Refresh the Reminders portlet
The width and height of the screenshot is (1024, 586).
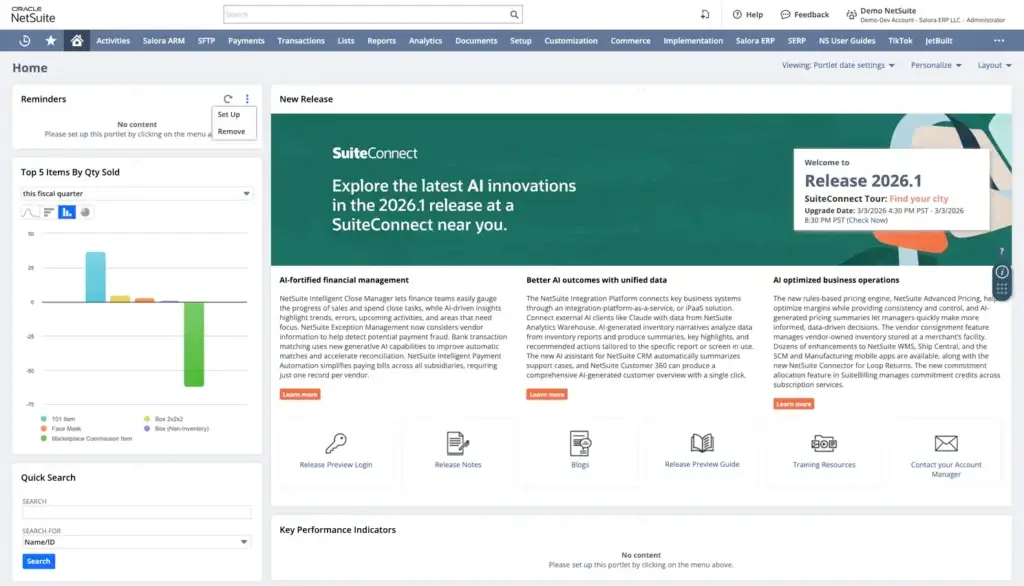pyautogui.click(x=228, y=99)
